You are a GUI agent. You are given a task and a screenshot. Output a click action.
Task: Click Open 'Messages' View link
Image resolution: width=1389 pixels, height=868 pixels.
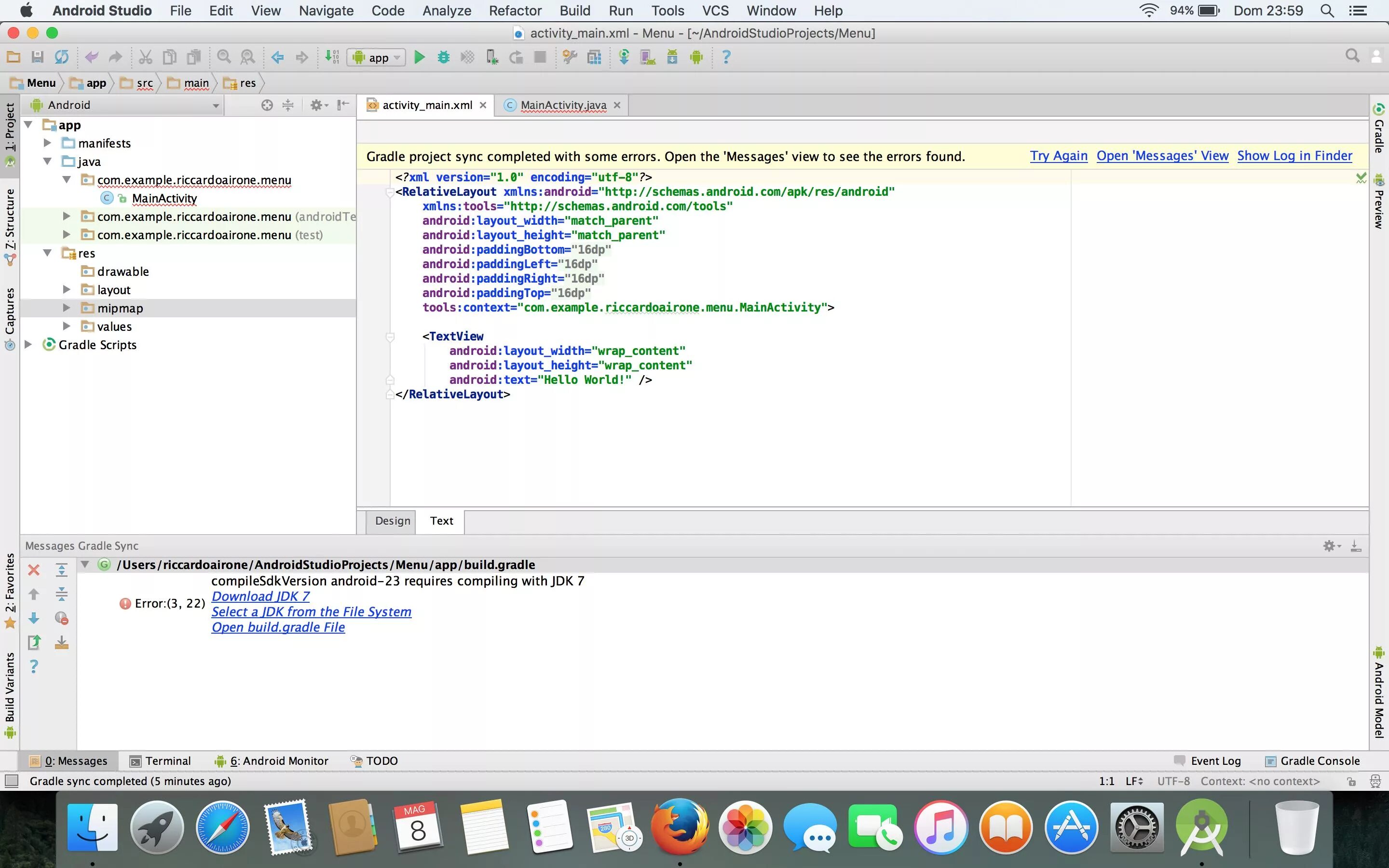(x=1162, y=156)
